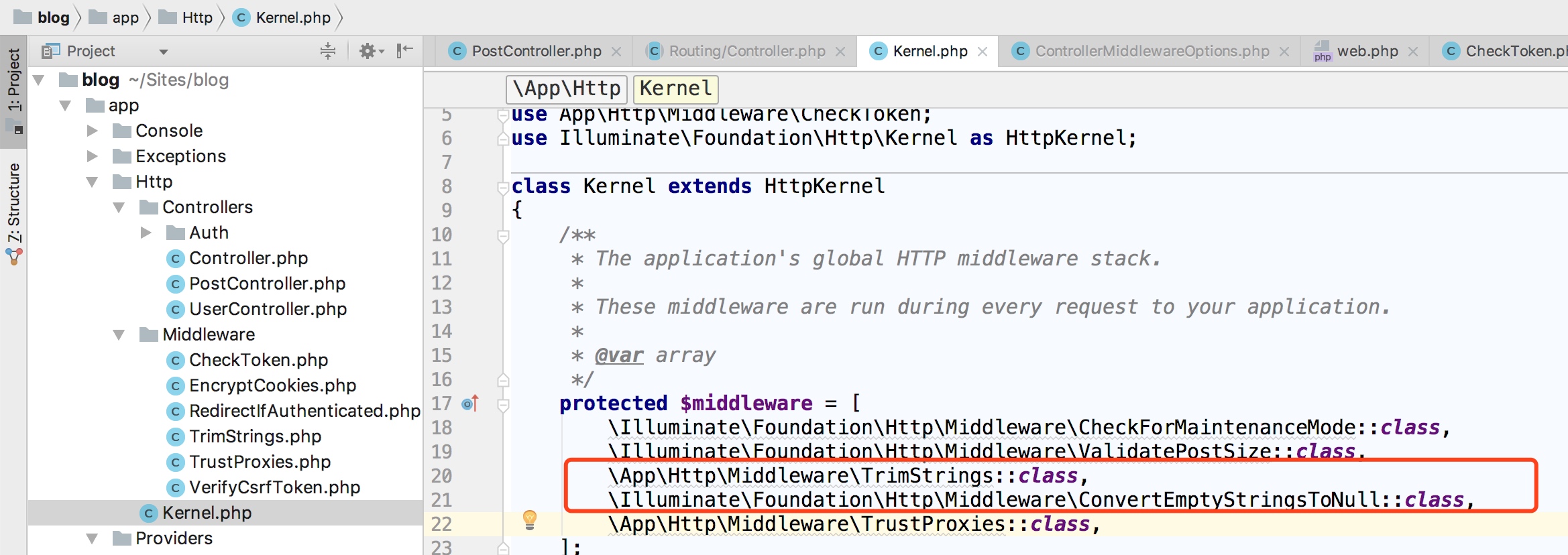
Task: Click the VerifyCsrfToken.php file icon
Action: click(x=175, y=488)
